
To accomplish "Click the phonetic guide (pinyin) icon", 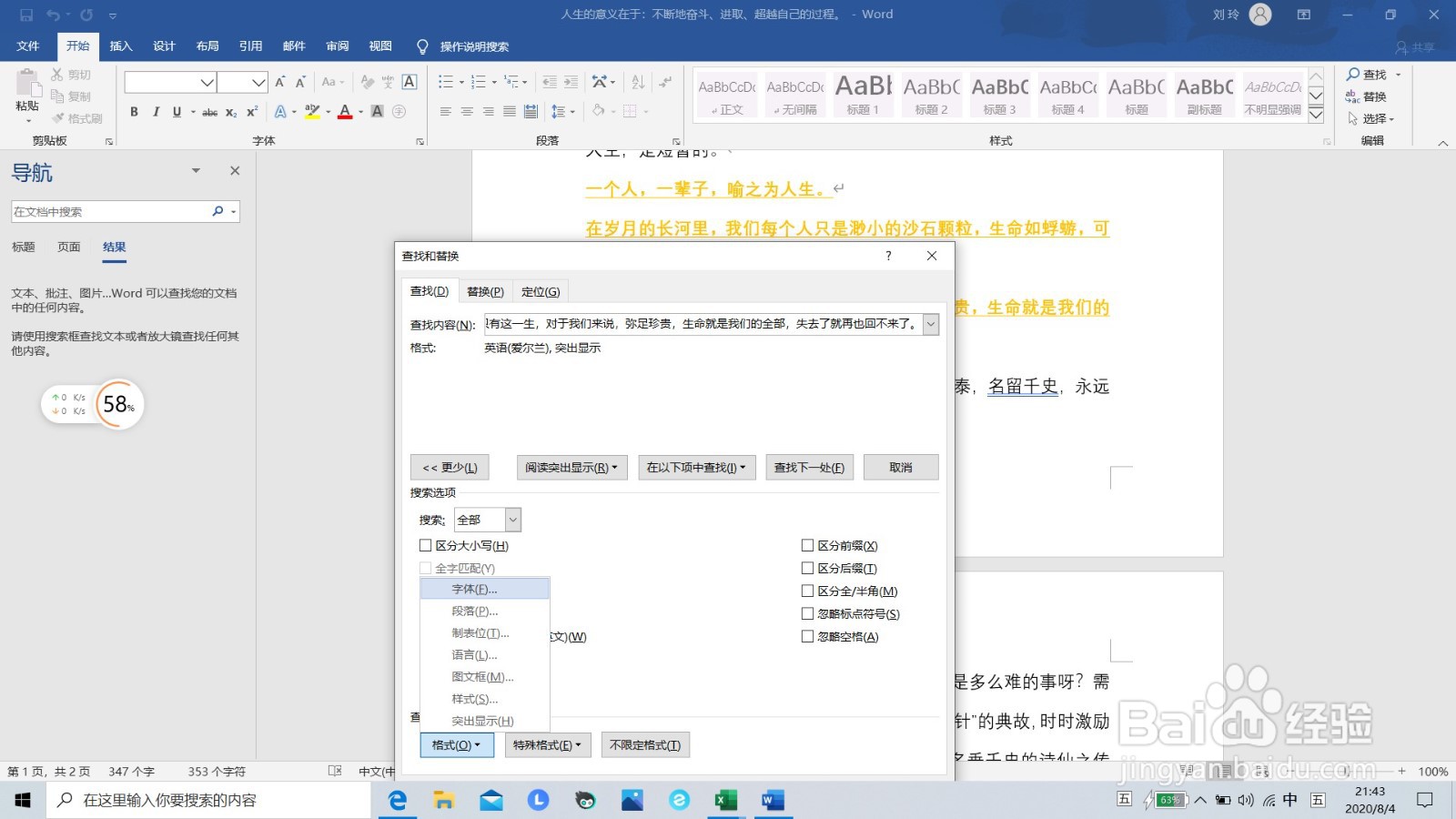I will point(388,82).
